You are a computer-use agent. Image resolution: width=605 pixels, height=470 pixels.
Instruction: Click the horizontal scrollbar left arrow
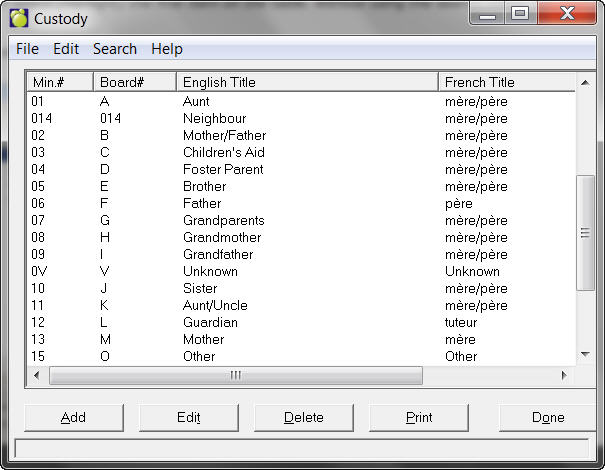pos(37,375)
